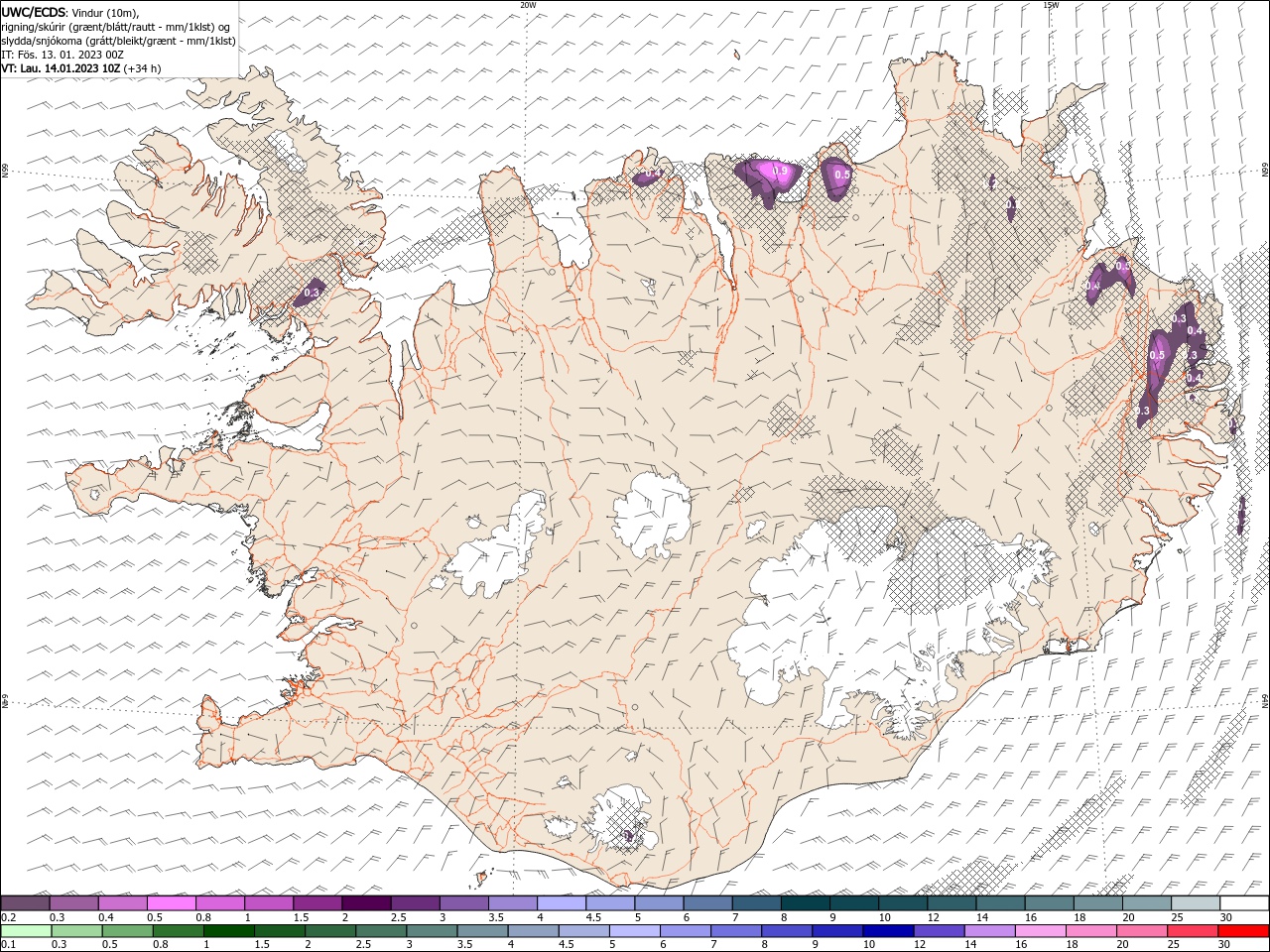Click the '0.2' label under upper legend

(x=8, y=917)
